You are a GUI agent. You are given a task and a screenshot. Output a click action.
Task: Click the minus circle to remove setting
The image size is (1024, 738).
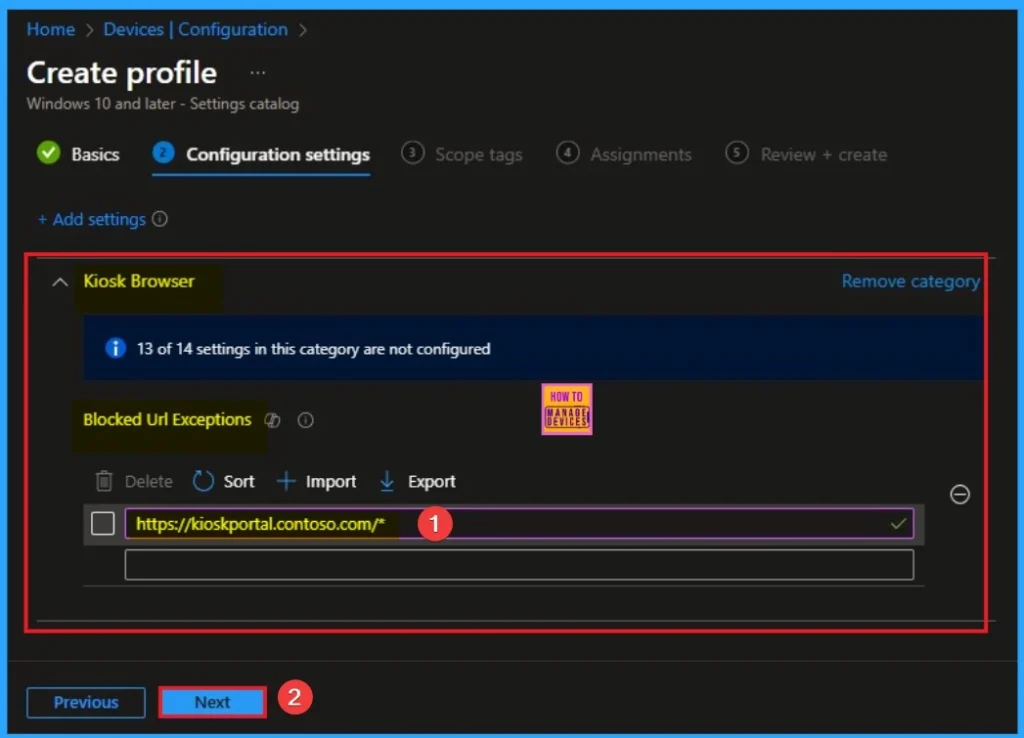point(959,494)
